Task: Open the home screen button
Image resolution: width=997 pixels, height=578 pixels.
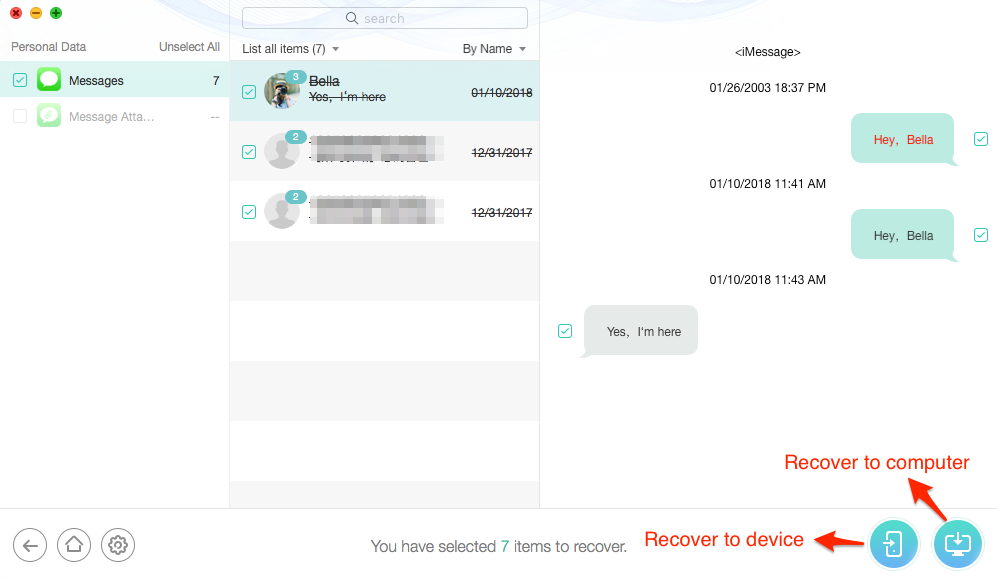Action: (x=74, y=545)
